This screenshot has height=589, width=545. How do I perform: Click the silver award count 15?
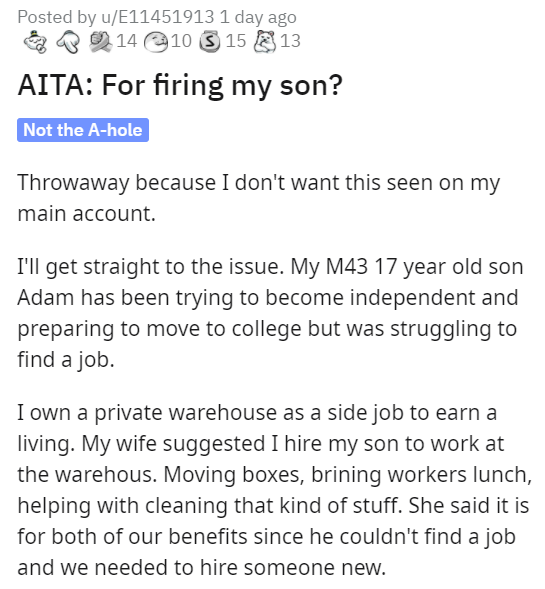tap(236, 41)
